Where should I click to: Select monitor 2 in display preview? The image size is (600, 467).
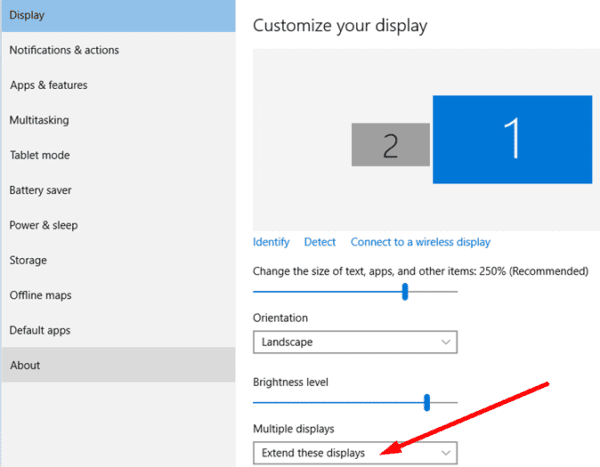click(391, 145)
